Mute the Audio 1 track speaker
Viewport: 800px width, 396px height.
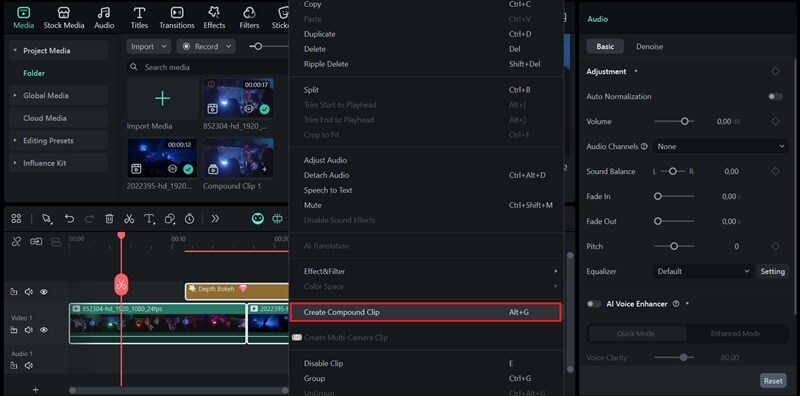(x=29, y=365)
